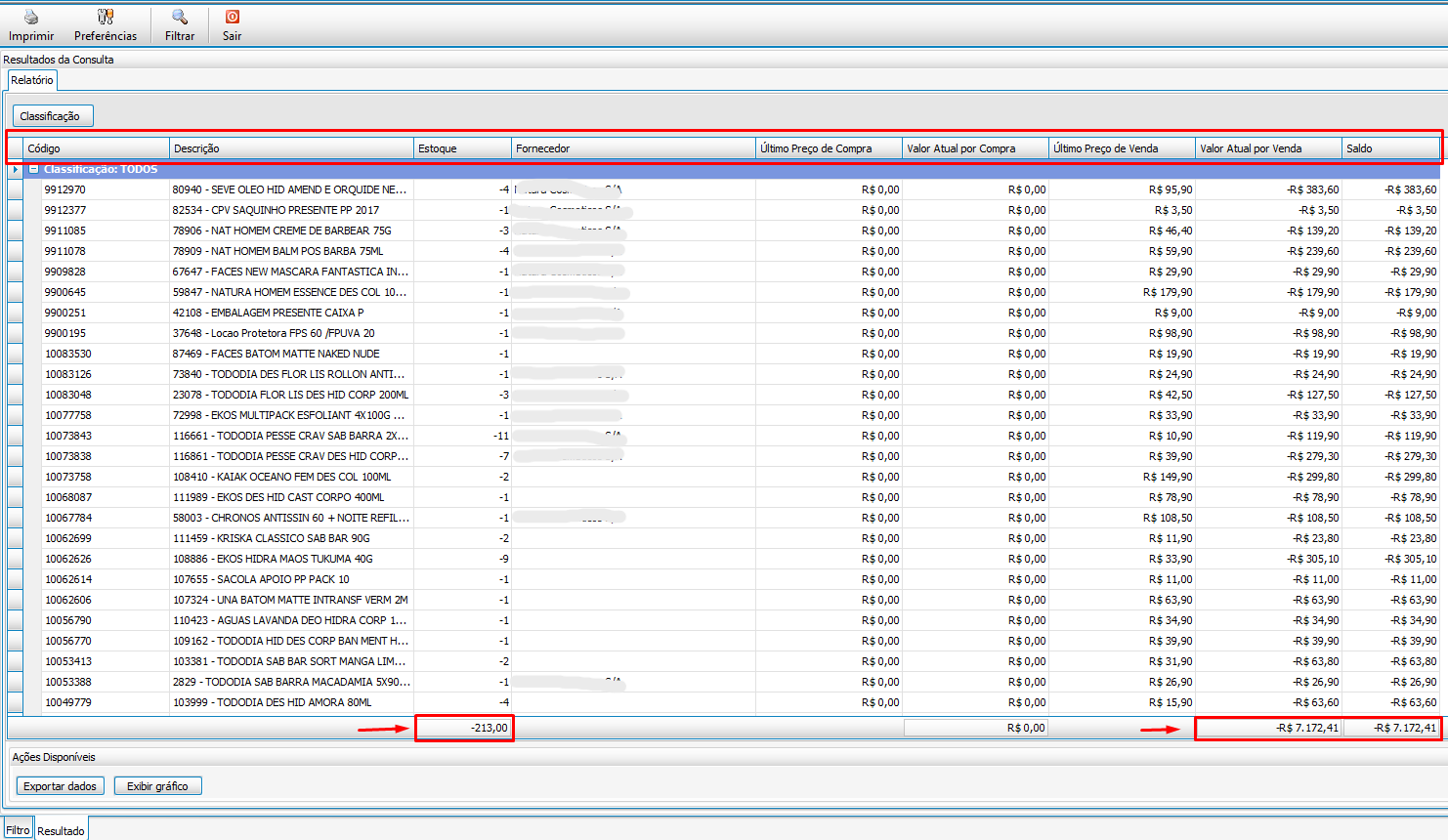Sort by Valor Atual por Compra header

point(976,148)
